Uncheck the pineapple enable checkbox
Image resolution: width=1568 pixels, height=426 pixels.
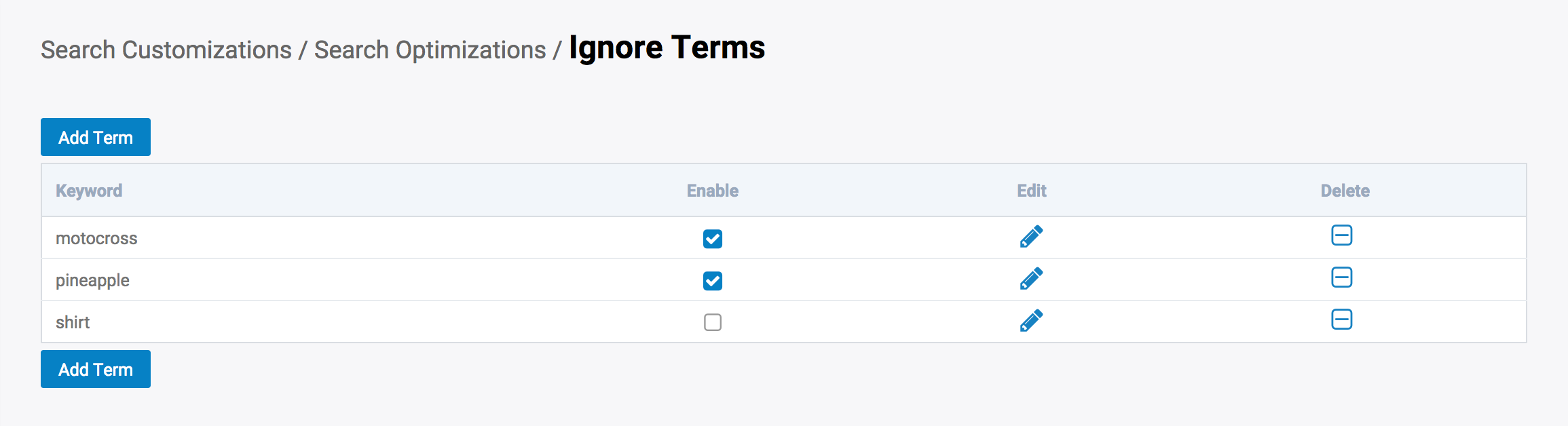[713, 281]
